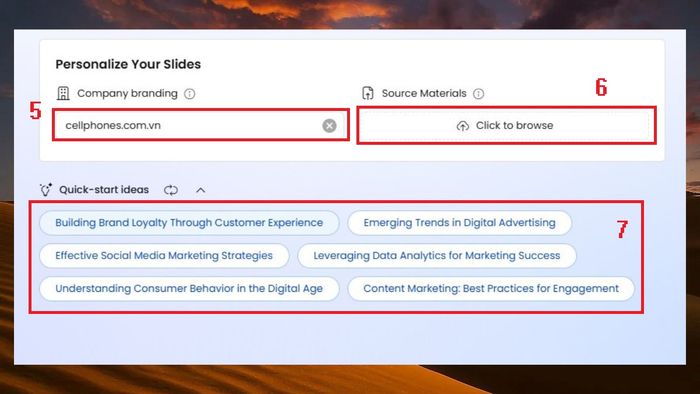Click the upload cloud icon
This screenshot has width=700, height=394.
tap(463, 126)
